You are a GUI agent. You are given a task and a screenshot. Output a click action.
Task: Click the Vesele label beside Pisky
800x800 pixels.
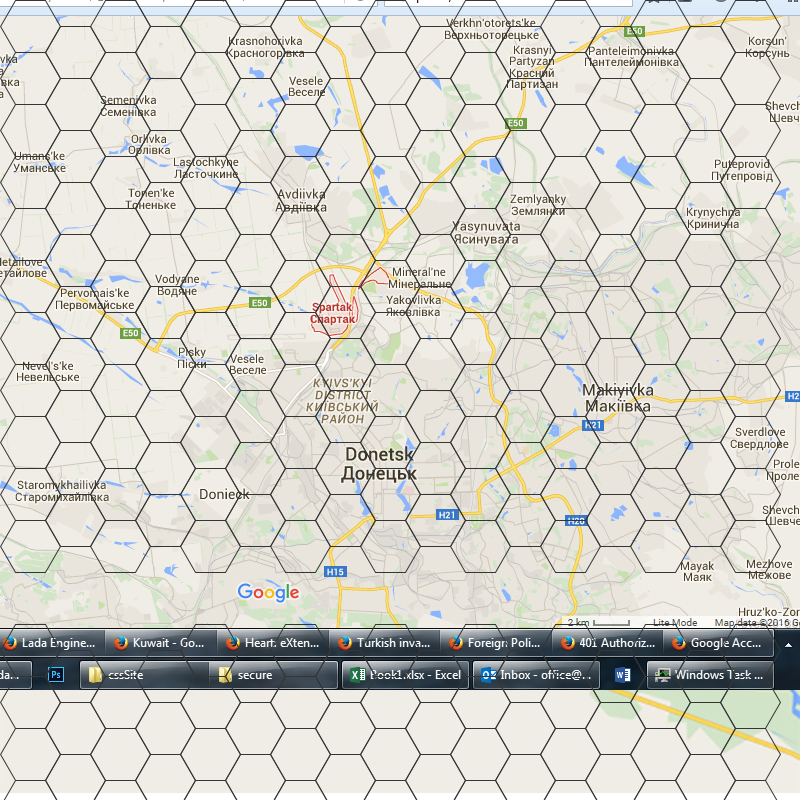coord(247,364)
